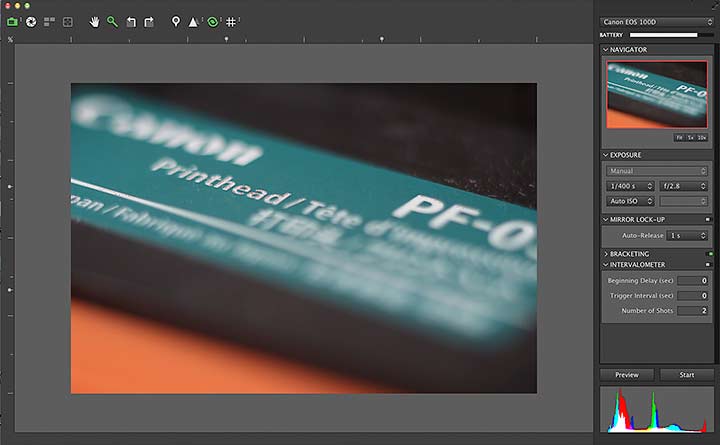Click the Auto-Release label
The image size is (720, 445).
pyautogui.click(x=642, y=235)
